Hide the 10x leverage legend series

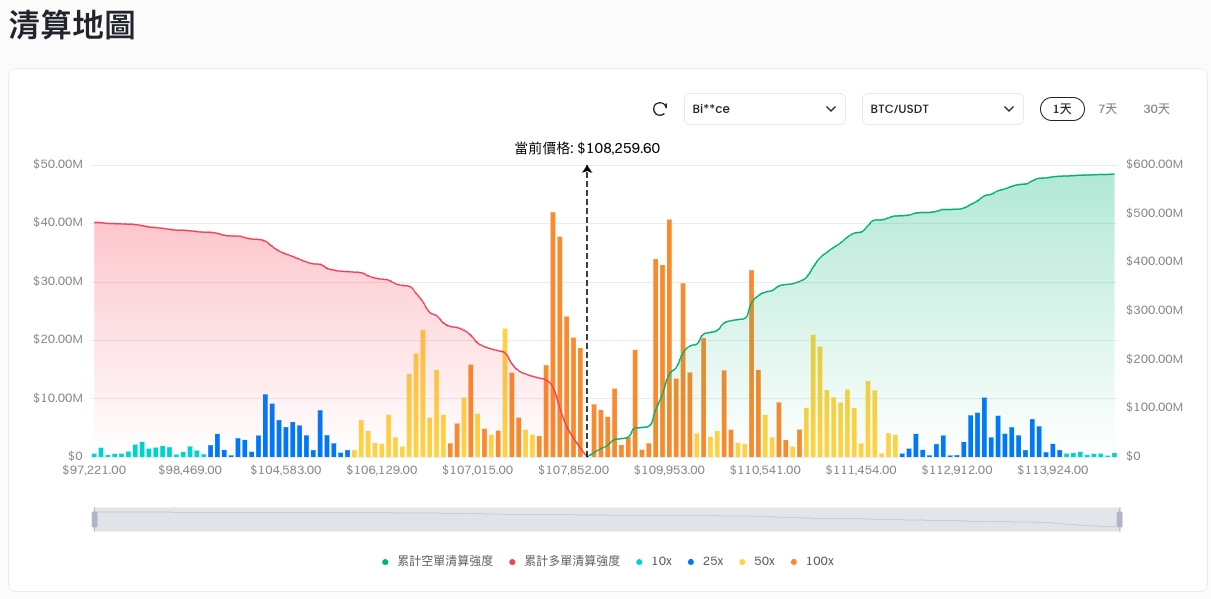[x=653, y=561]
